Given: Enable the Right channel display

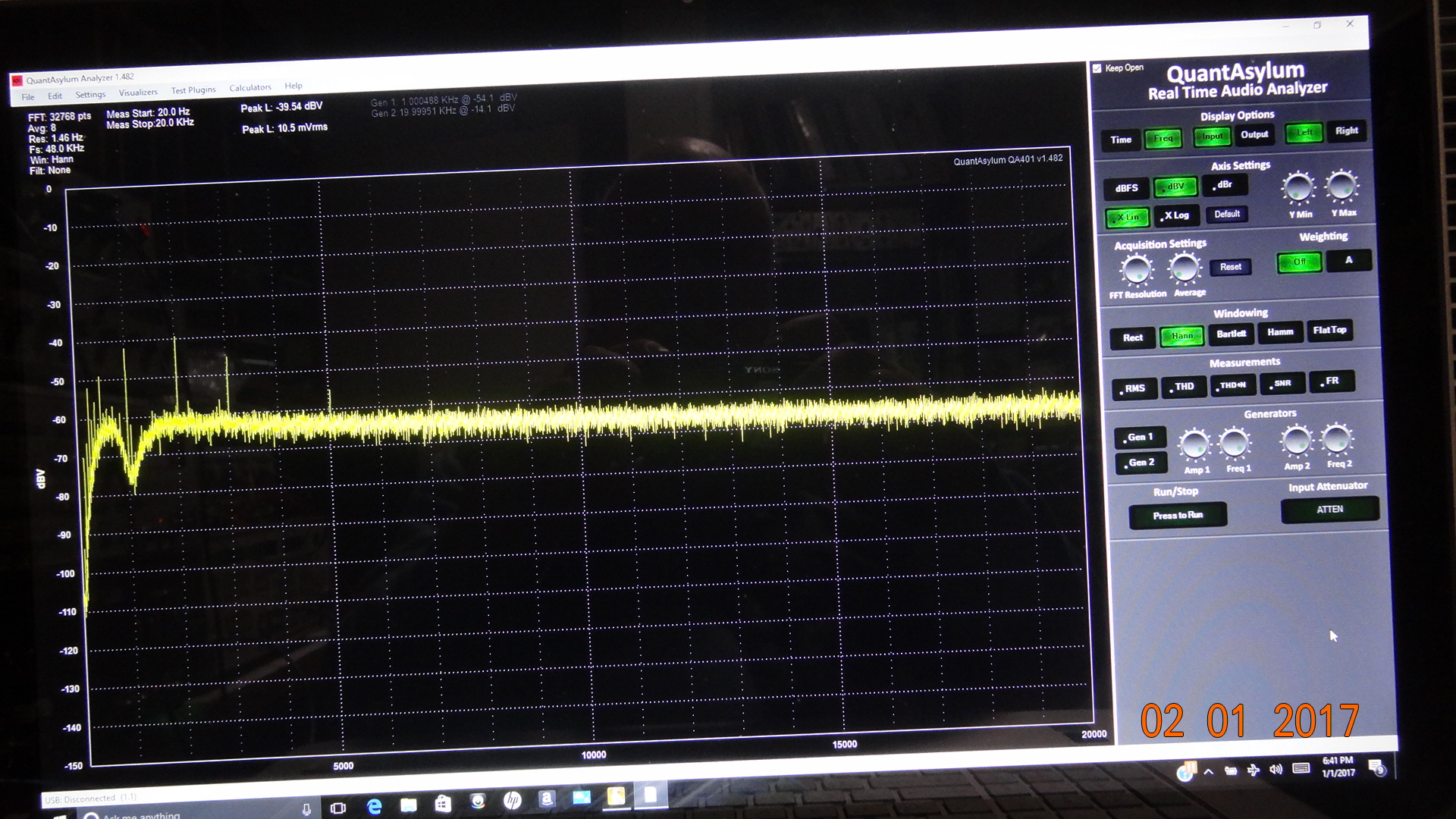Looking at the screenshot, I should (x=1347, y=130).
